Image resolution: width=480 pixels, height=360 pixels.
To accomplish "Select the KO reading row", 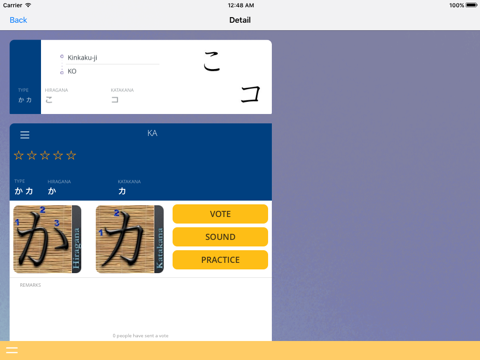I will (x=113, y=71).
